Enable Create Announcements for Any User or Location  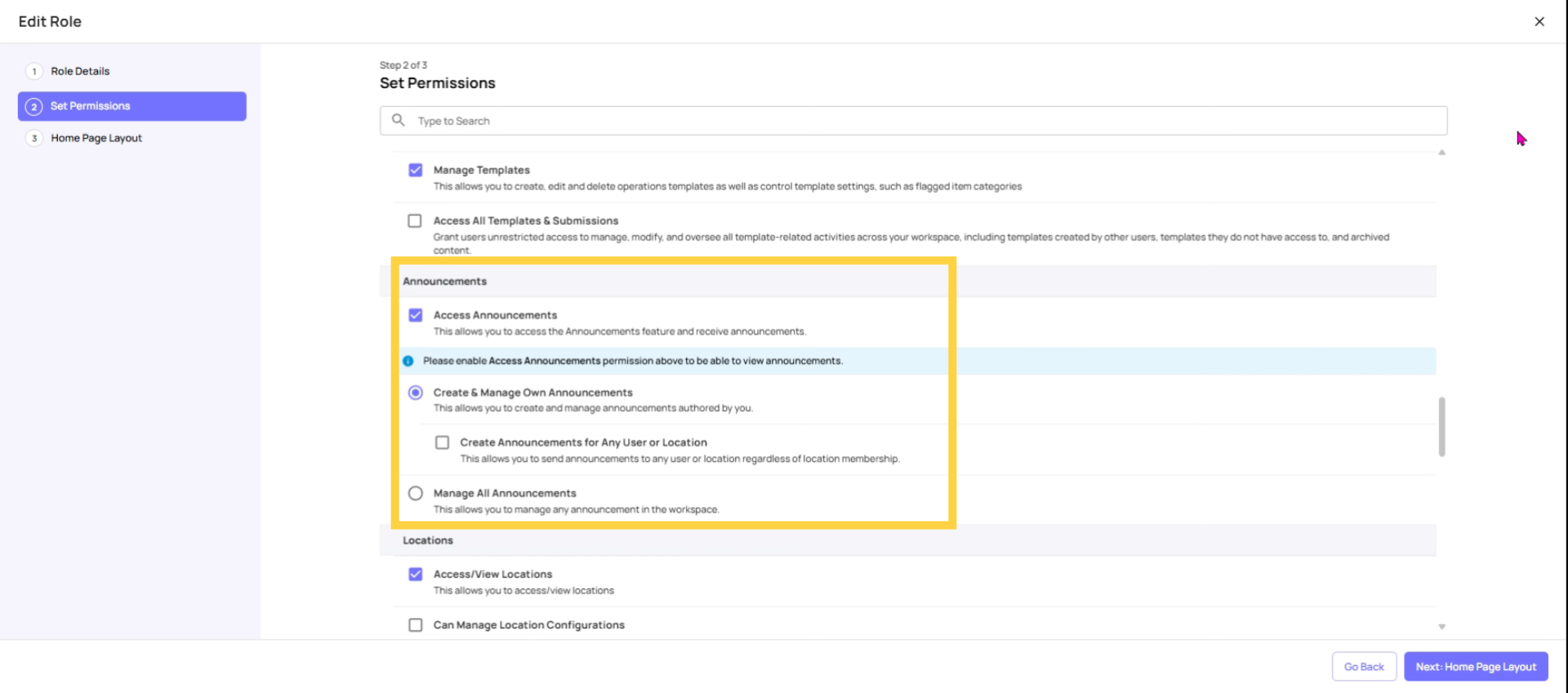click(x=442, y=442)
